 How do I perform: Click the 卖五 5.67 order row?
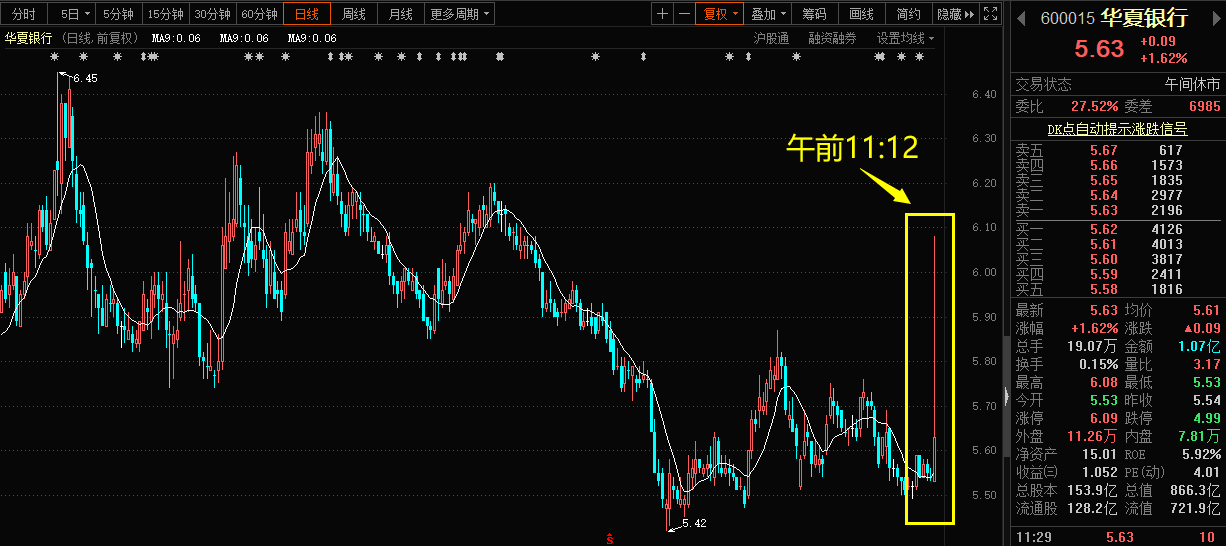click(1118, 150)
